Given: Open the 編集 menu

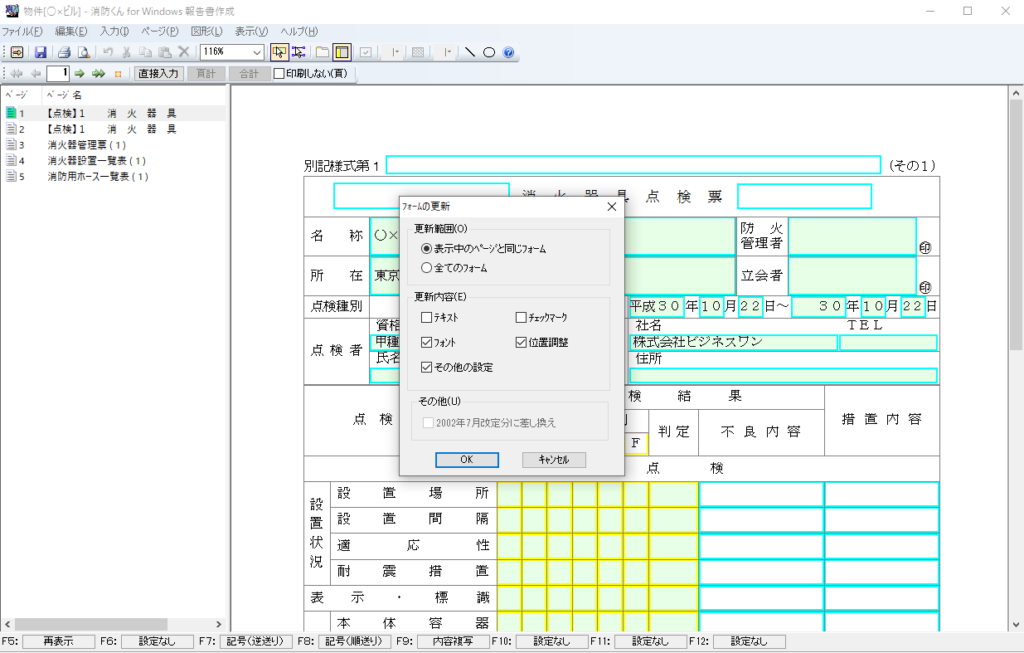Looking at the screenshot, I should 71,31.
